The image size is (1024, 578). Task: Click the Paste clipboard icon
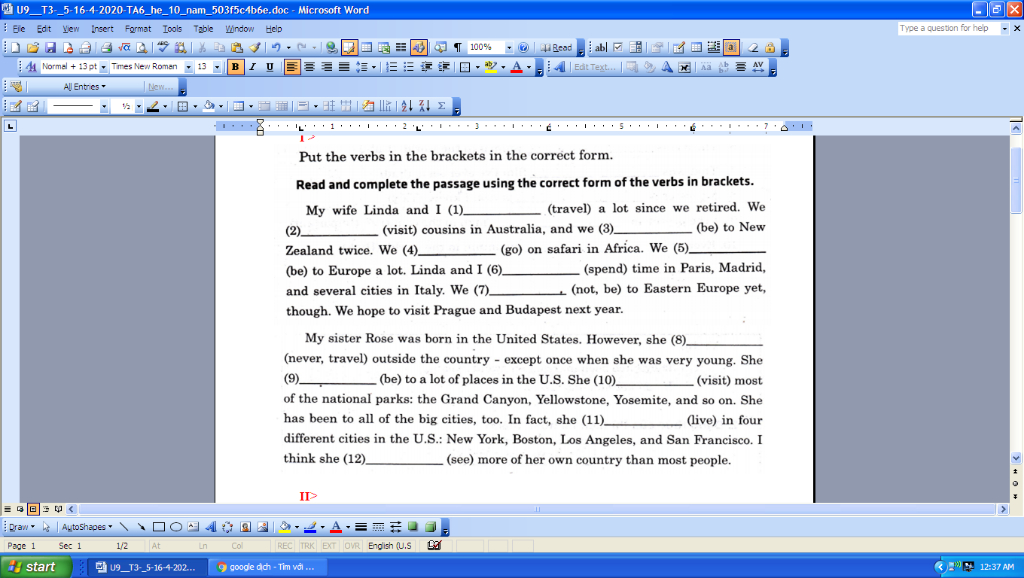pos(236,48)
